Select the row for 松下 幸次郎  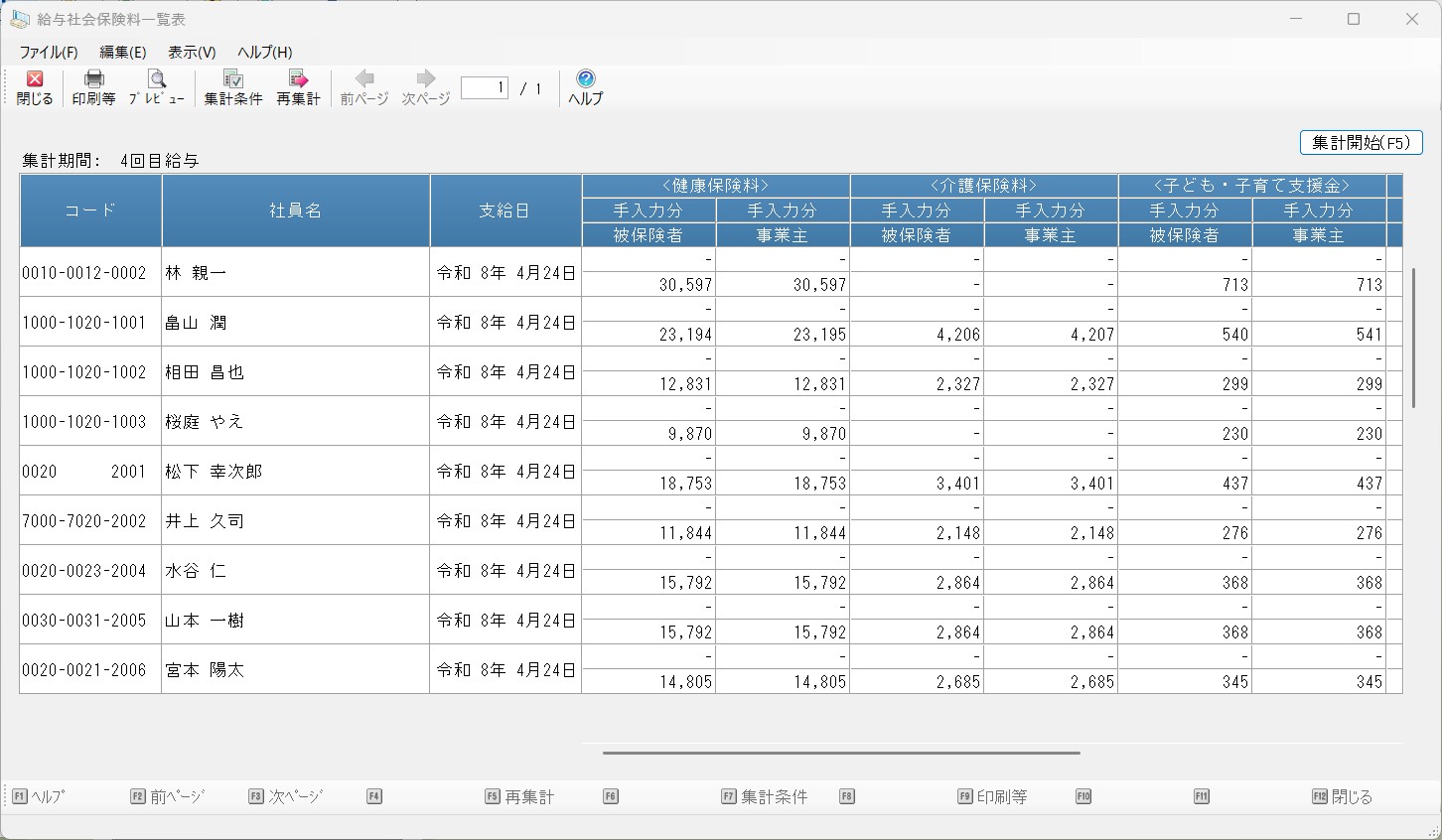[214, 472]
